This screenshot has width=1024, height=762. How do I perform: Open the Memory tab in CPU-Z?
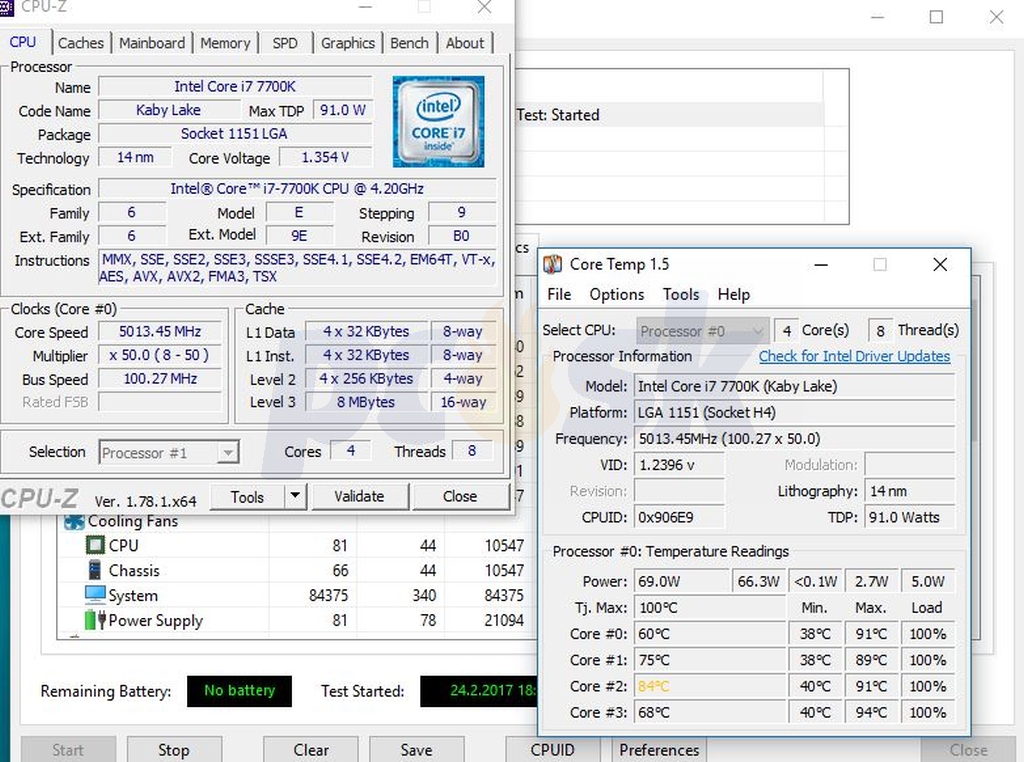[x=225, y=43]
